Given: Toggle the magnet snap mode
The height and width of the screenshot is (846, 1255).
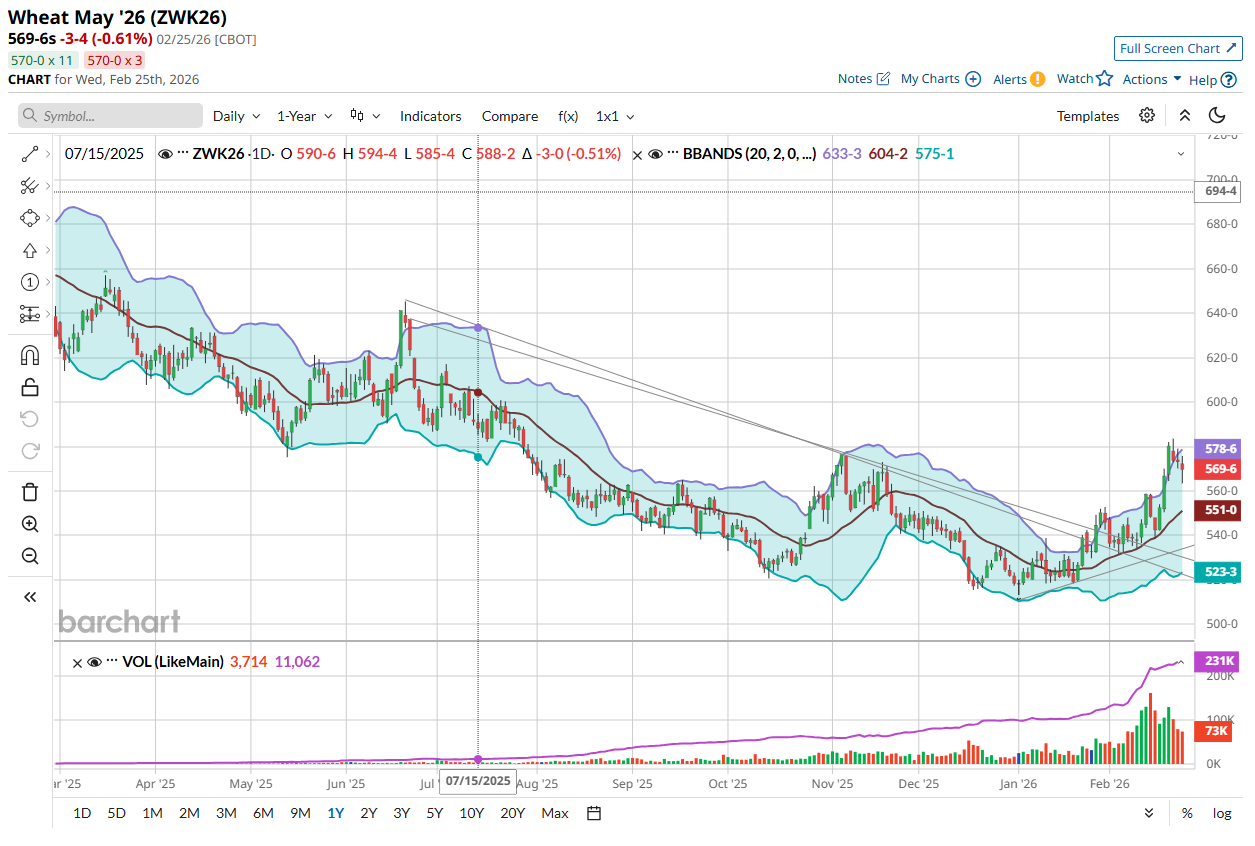Looking at the screenshot, I should click(29, 355).
